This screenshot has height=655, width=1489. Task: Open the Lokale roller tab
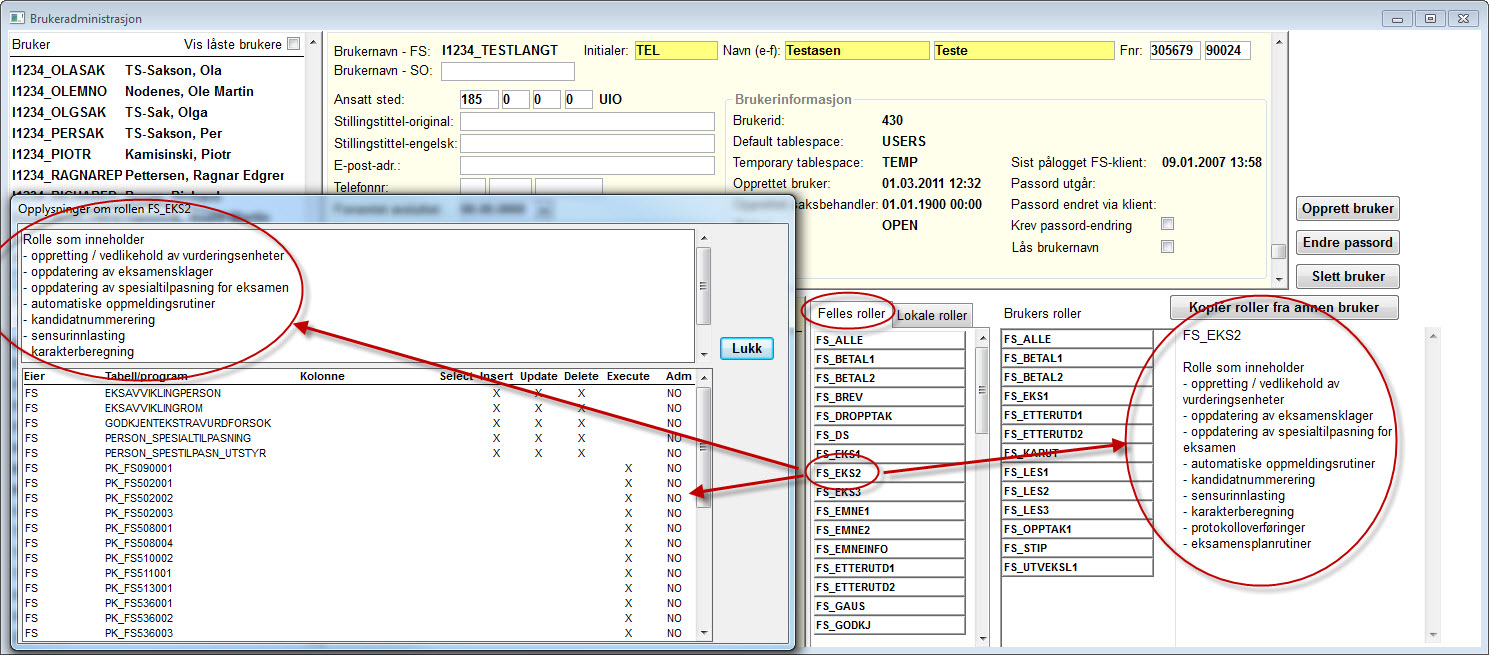932,315
